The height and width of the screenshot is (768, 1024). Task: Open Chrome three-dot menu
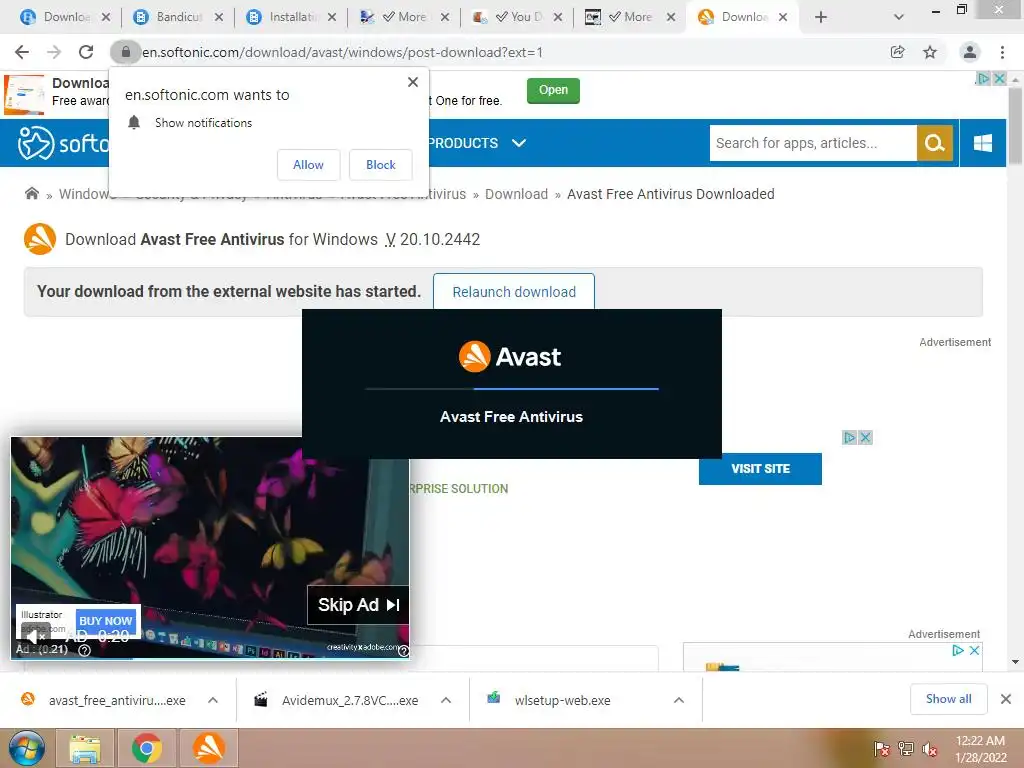1002,52
